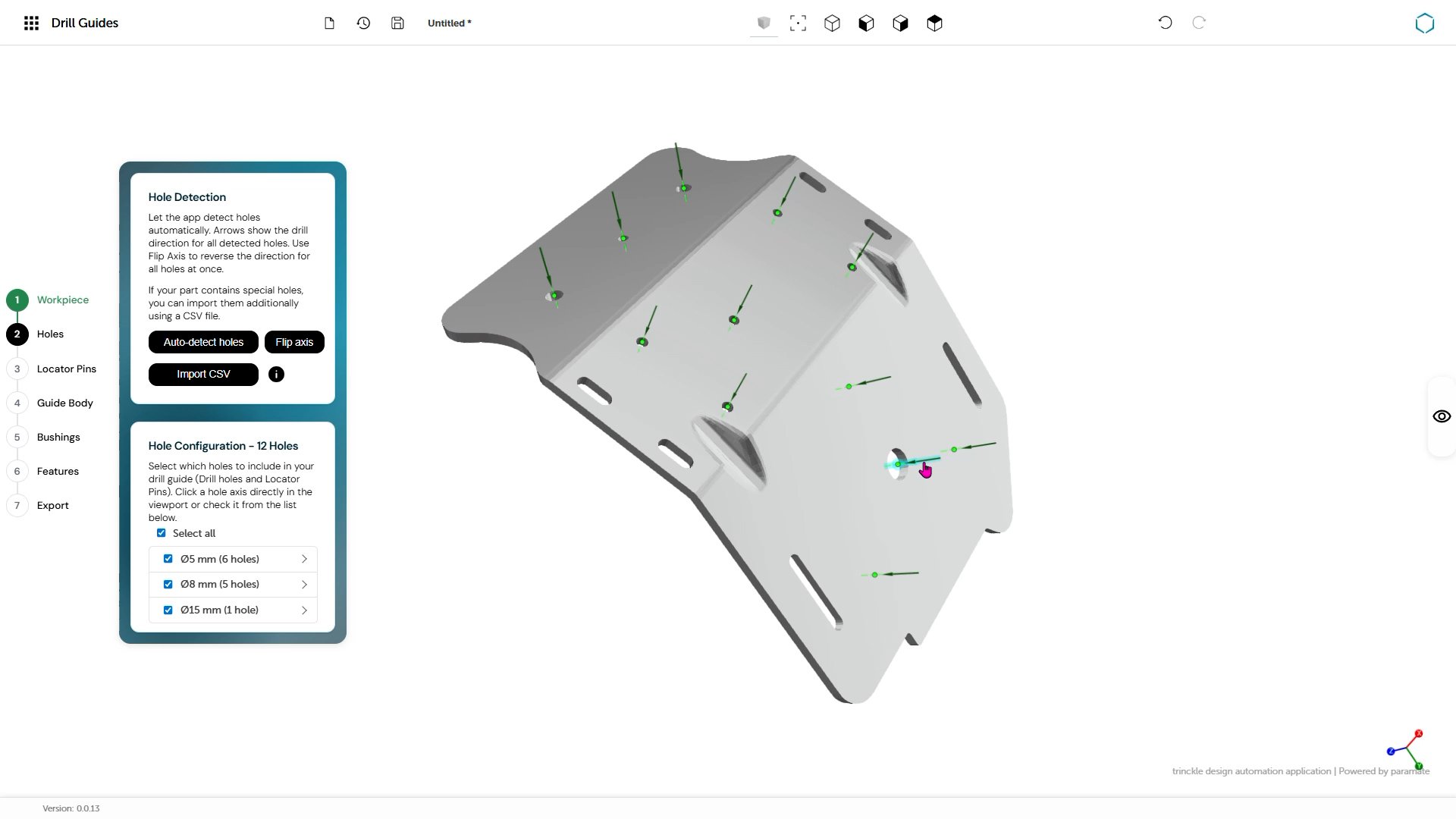Expand the Ø15 mm (1 hole) group
Screen dimensions: 1456x819
coord(304,610)
